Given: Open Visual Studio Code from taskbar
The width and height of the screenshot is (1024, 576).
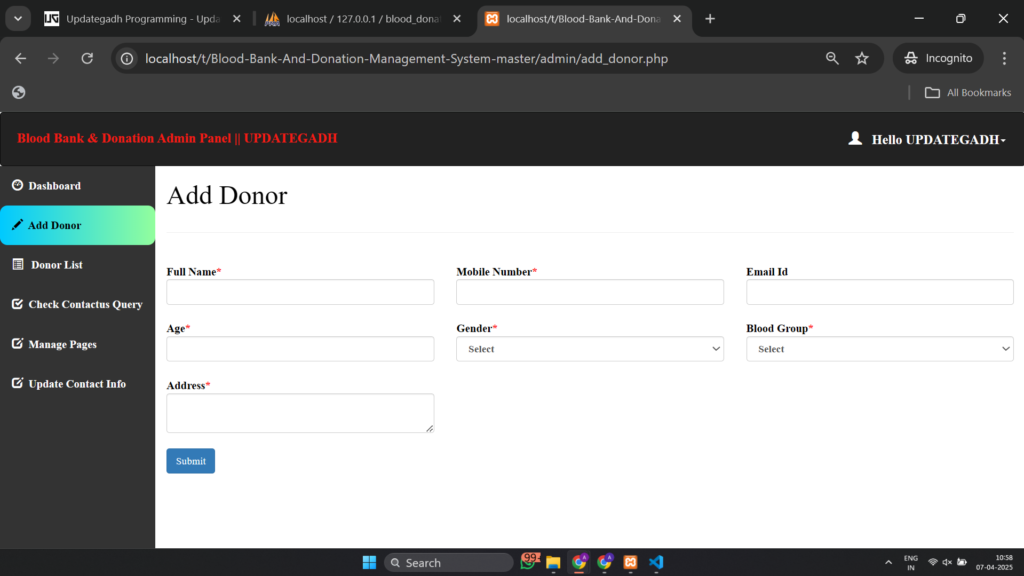Looking at the screenshot, I should 656,562.
